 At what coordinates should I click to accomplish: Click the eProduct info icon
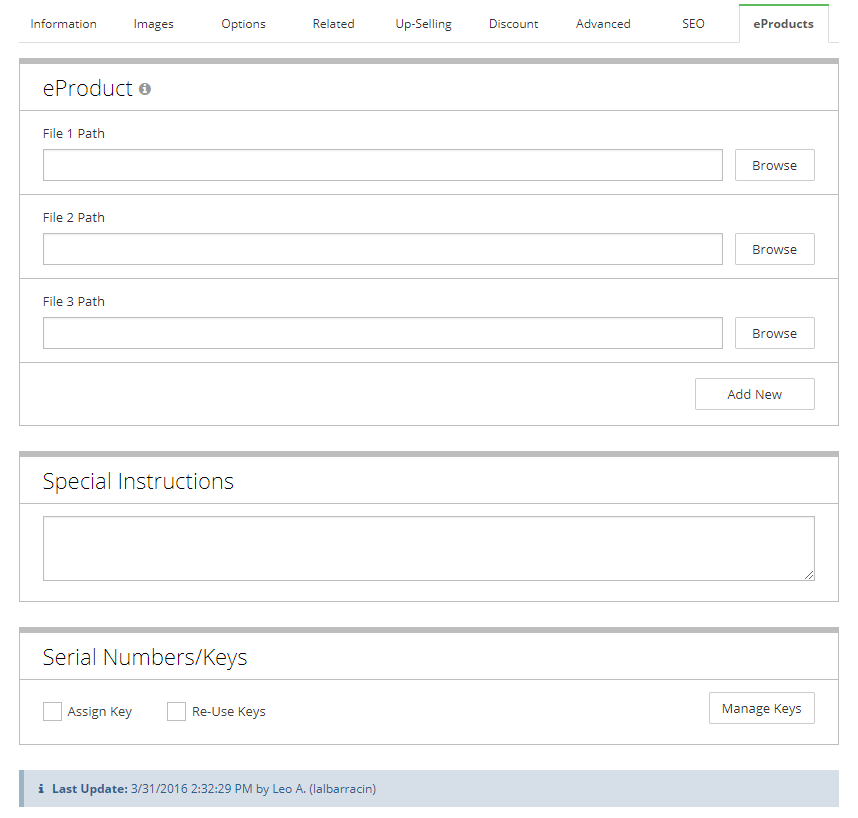coord(145,89)
